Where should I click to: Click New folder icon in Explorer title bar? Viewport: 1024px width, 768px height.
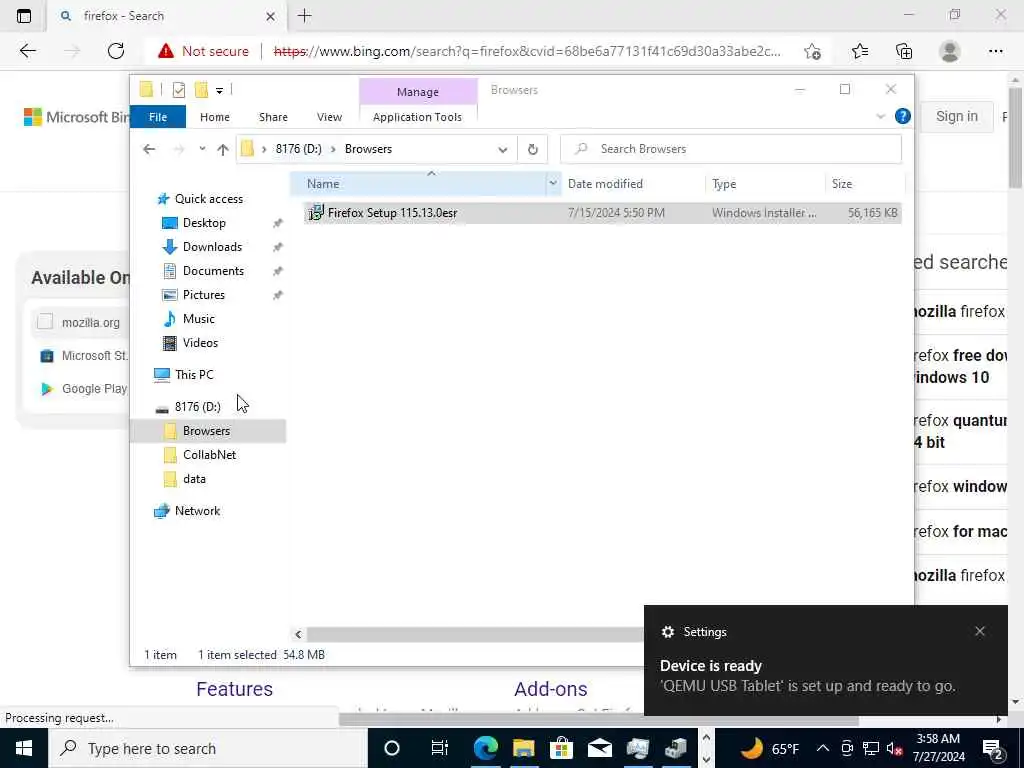click(x=201, y=90)
